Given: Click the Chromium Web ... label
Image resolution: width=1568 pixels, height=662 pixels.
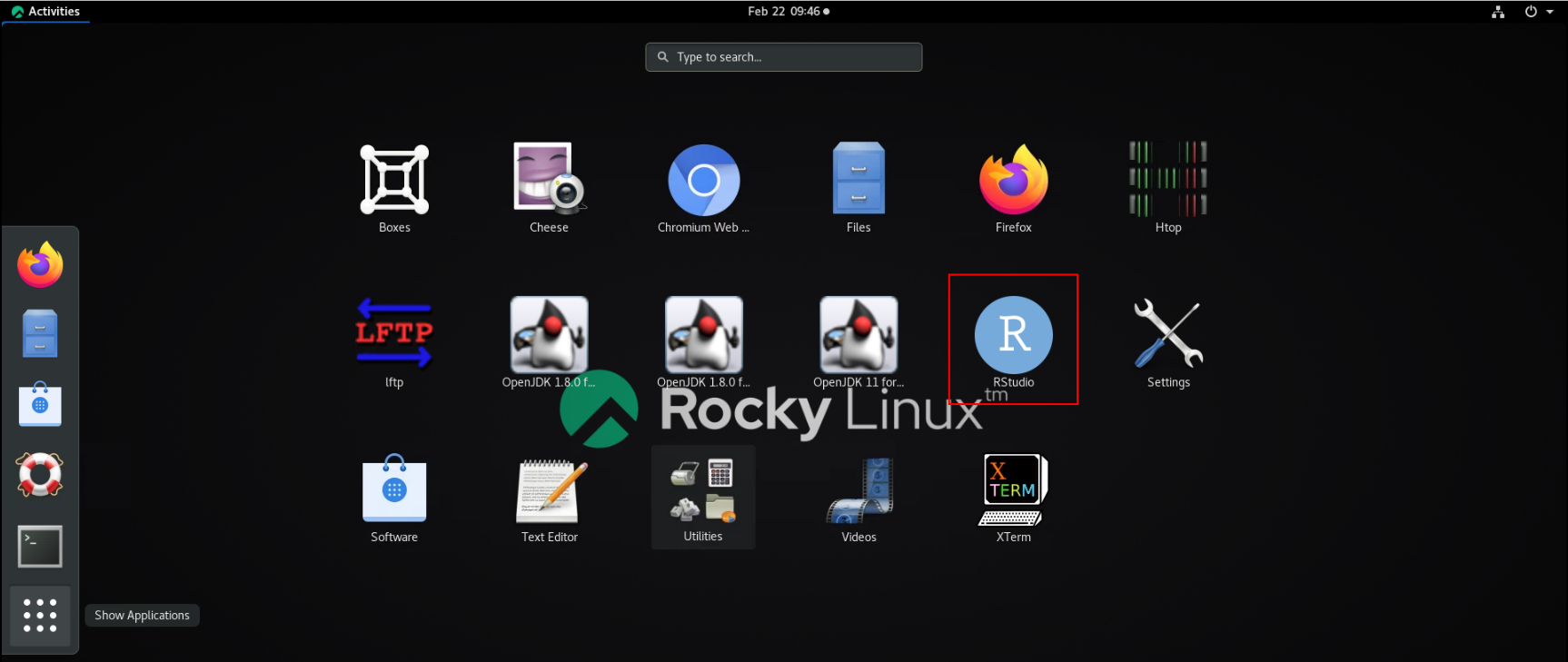Looking at the screenshot, I should 703,228.
